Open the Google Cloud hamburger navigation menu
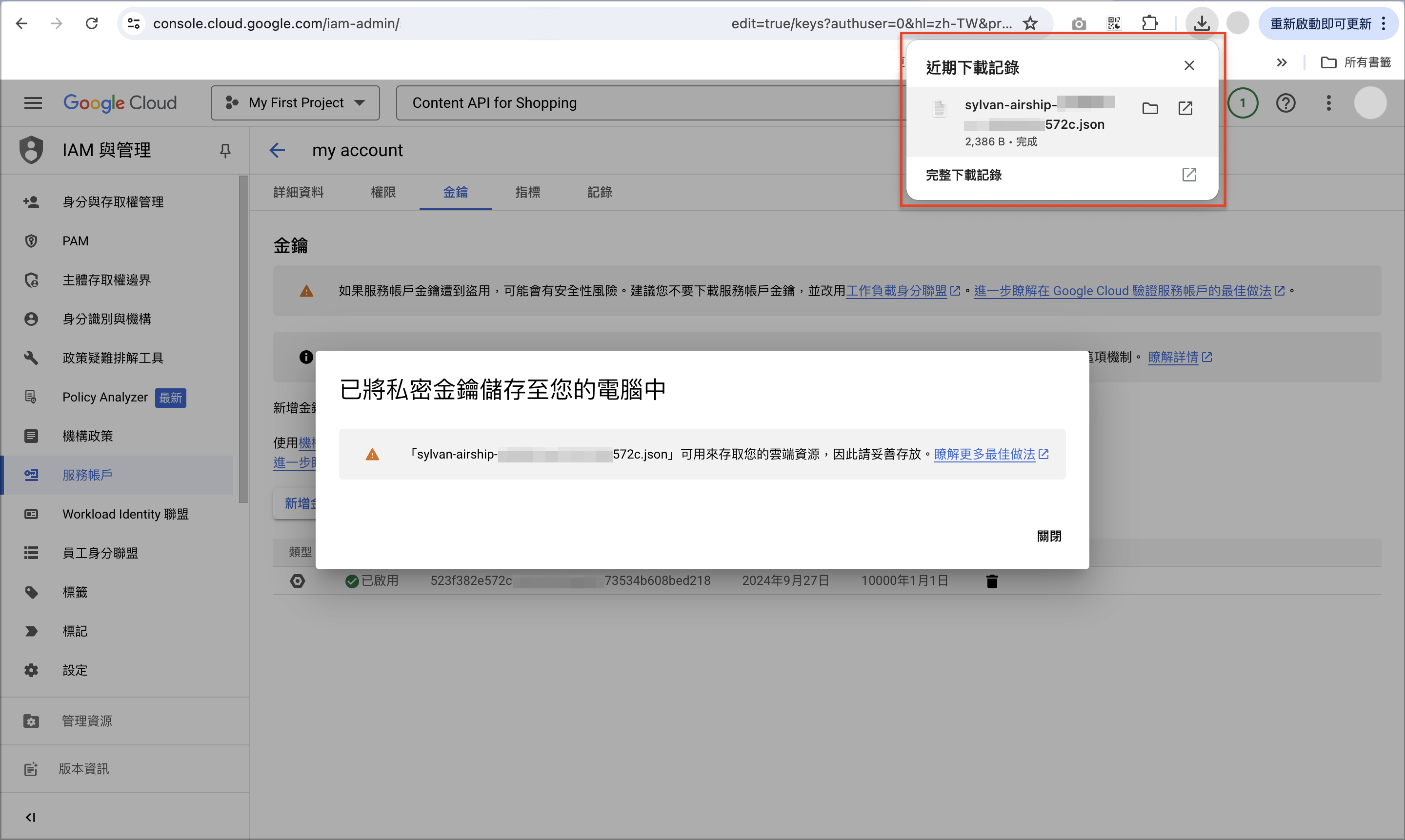This screenshot has width=1405, height=840. [32, 102]
